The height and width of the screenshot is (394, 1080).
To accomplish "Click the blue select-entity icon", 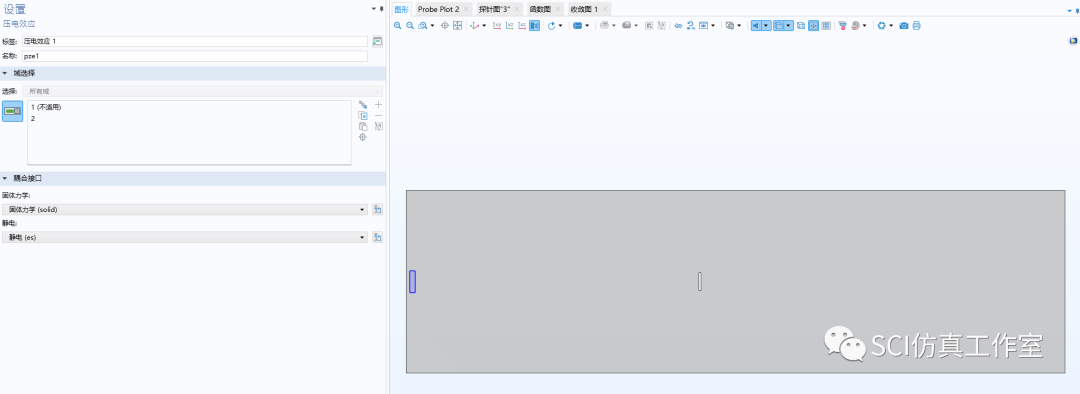I will pyautogui.click(x=577, y=25).
